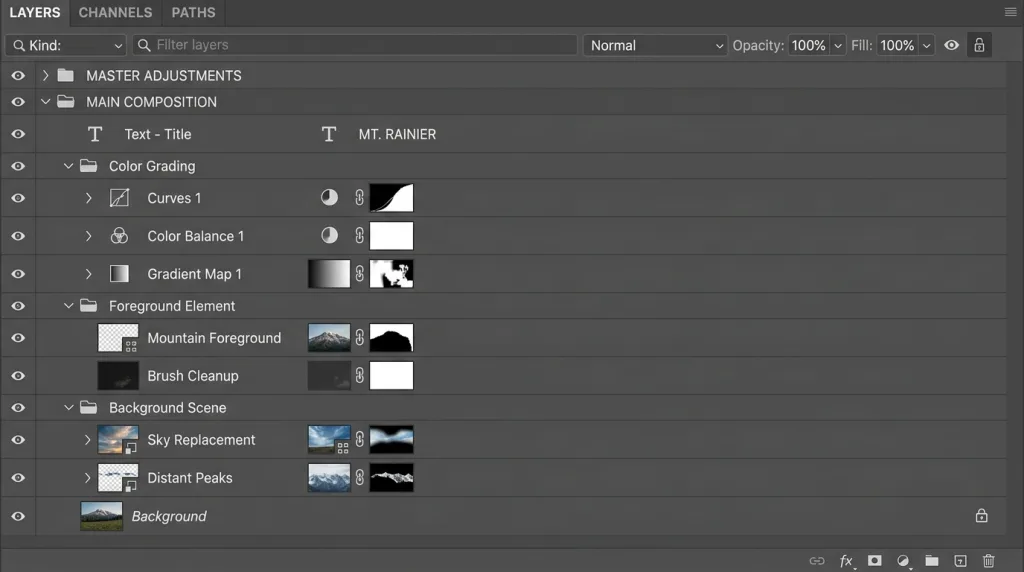The image size is (1024, 572).
Task: Click mask link icon on Mountain Foreground
Action: click(360, 338)
